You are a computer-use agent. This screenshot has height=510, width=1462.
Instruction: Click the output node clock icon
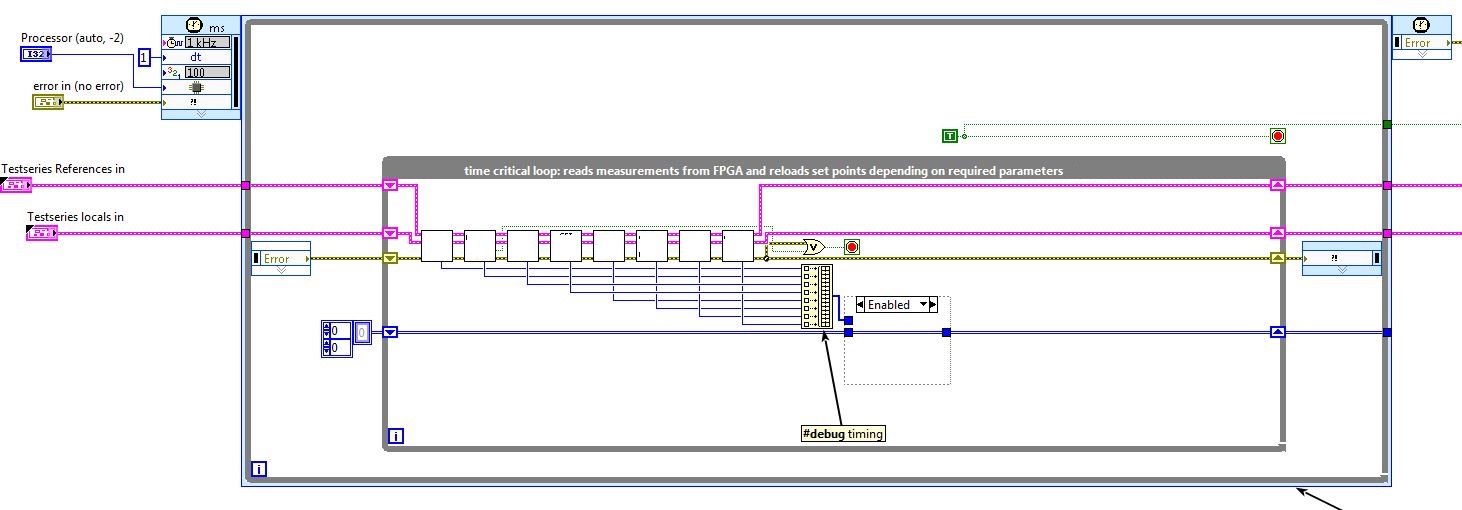point(1422,26)
